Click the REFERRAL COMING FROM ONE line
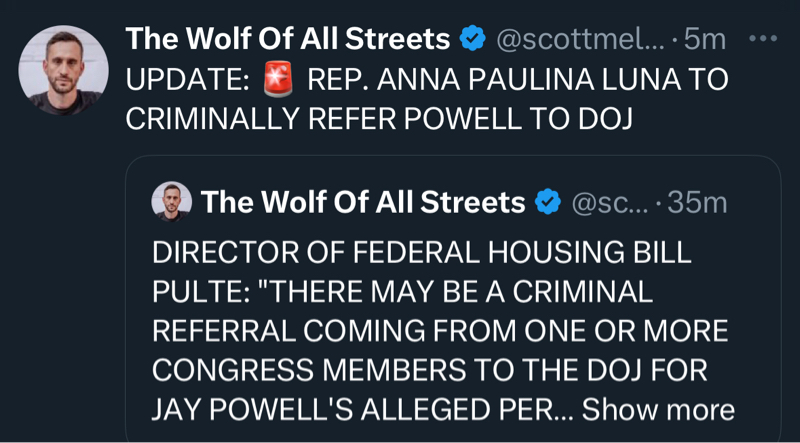 pyautogui.click(x=440, y=330)
